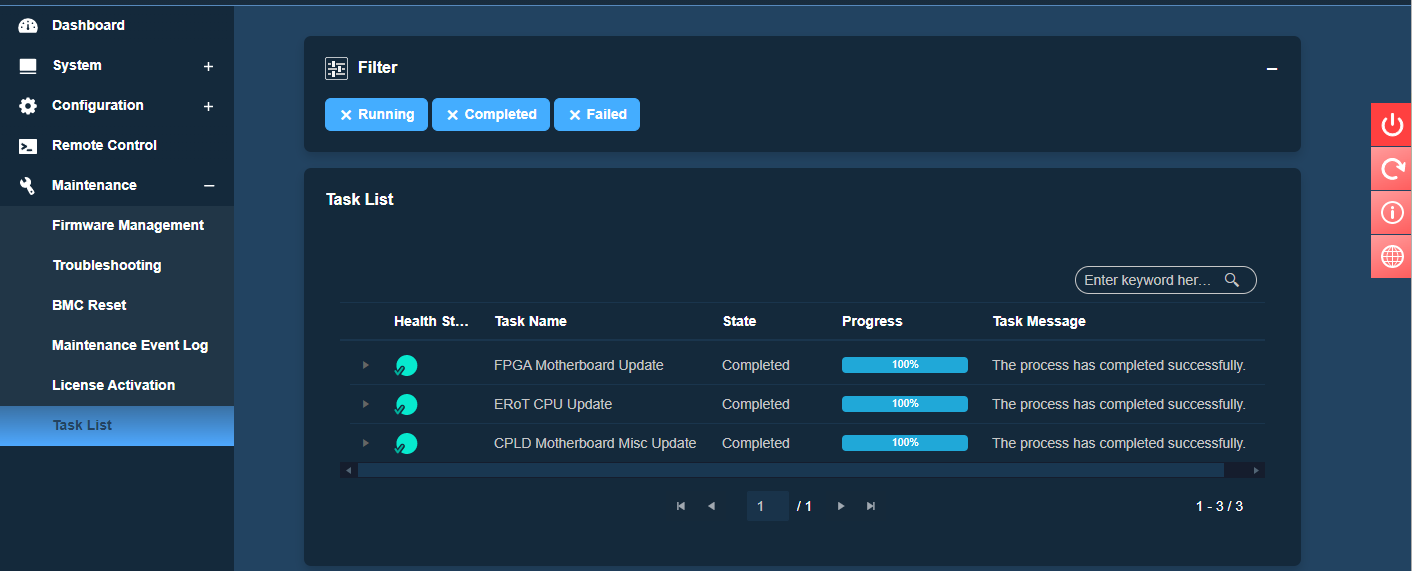Screen dimensions: 1412x571
Task: Click the globe language icon
Action: click(x=1391, y=257)
